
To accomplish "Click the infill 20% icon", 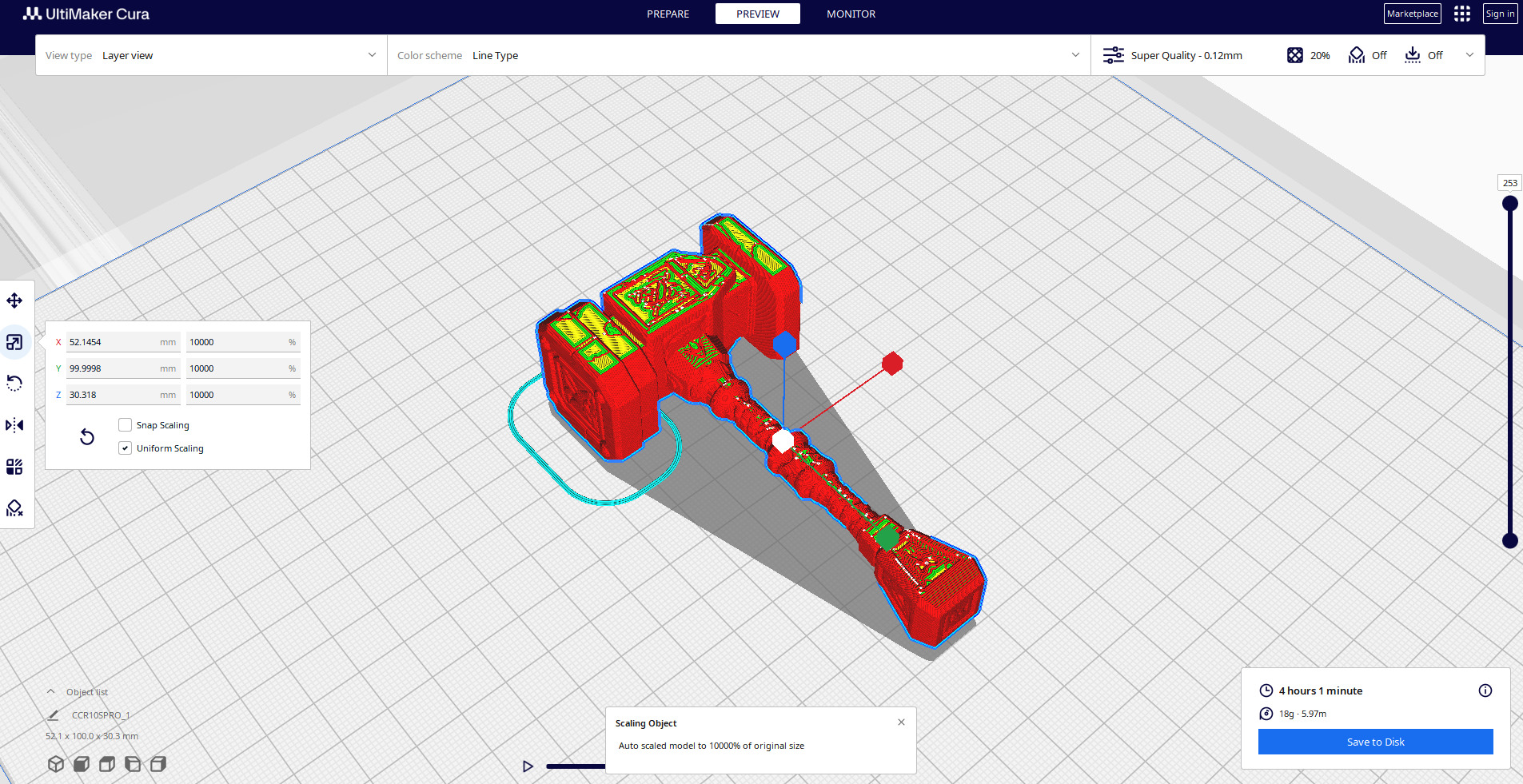I will tap(1295, 55).
